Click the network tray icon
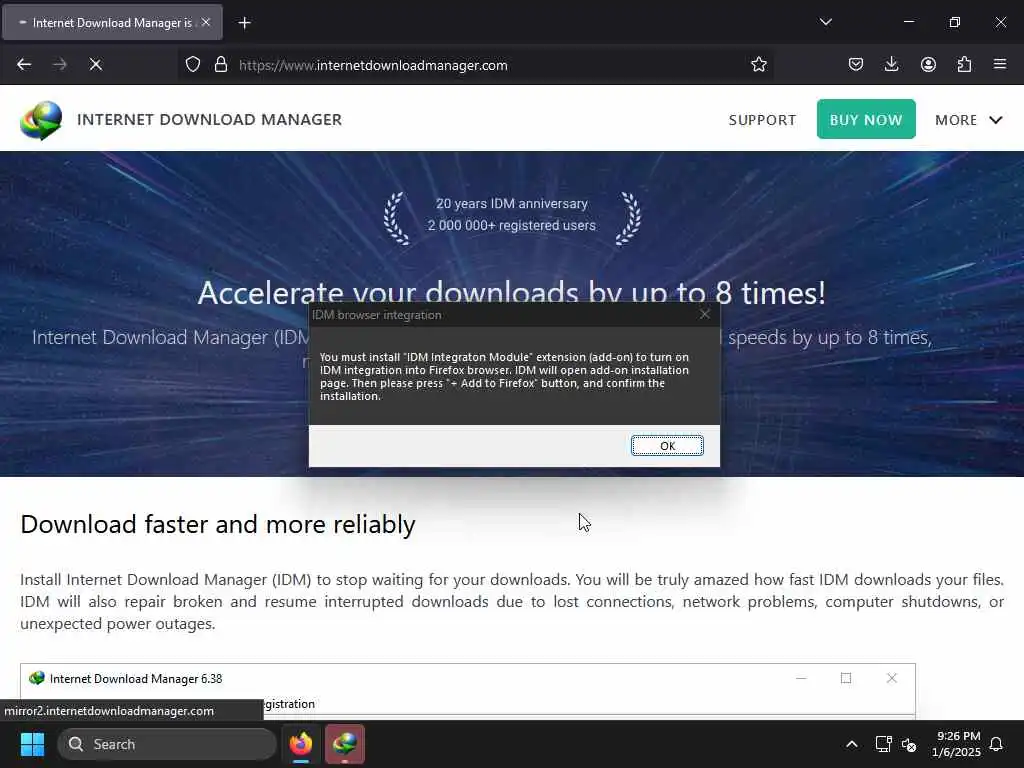Screen dimensions: 1024x768 (x=883, y=744)
